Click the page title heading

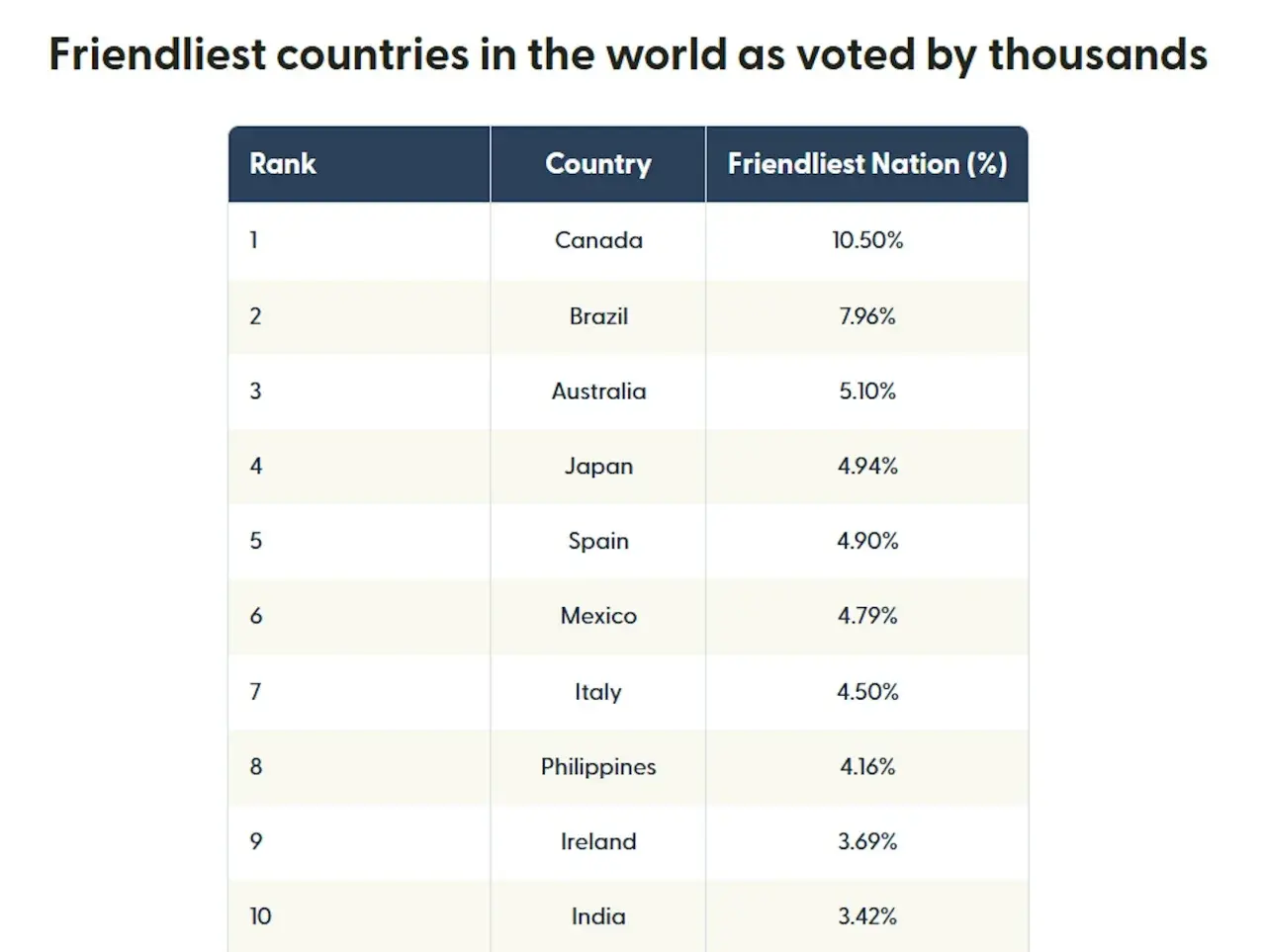click(628, 54)
